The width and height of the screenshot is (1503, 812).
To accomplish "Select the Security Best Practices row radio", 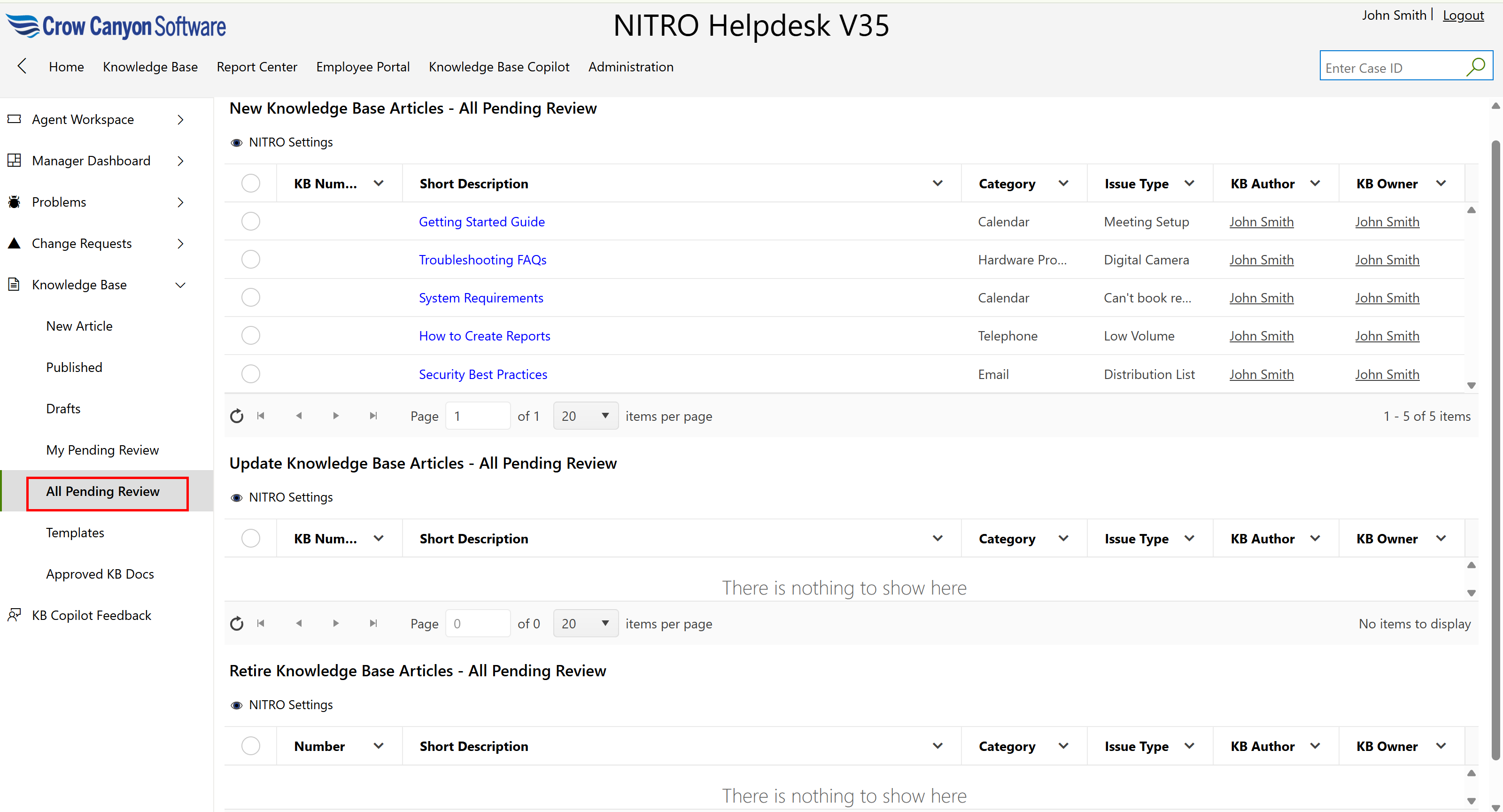I will [x=250, y=374].
